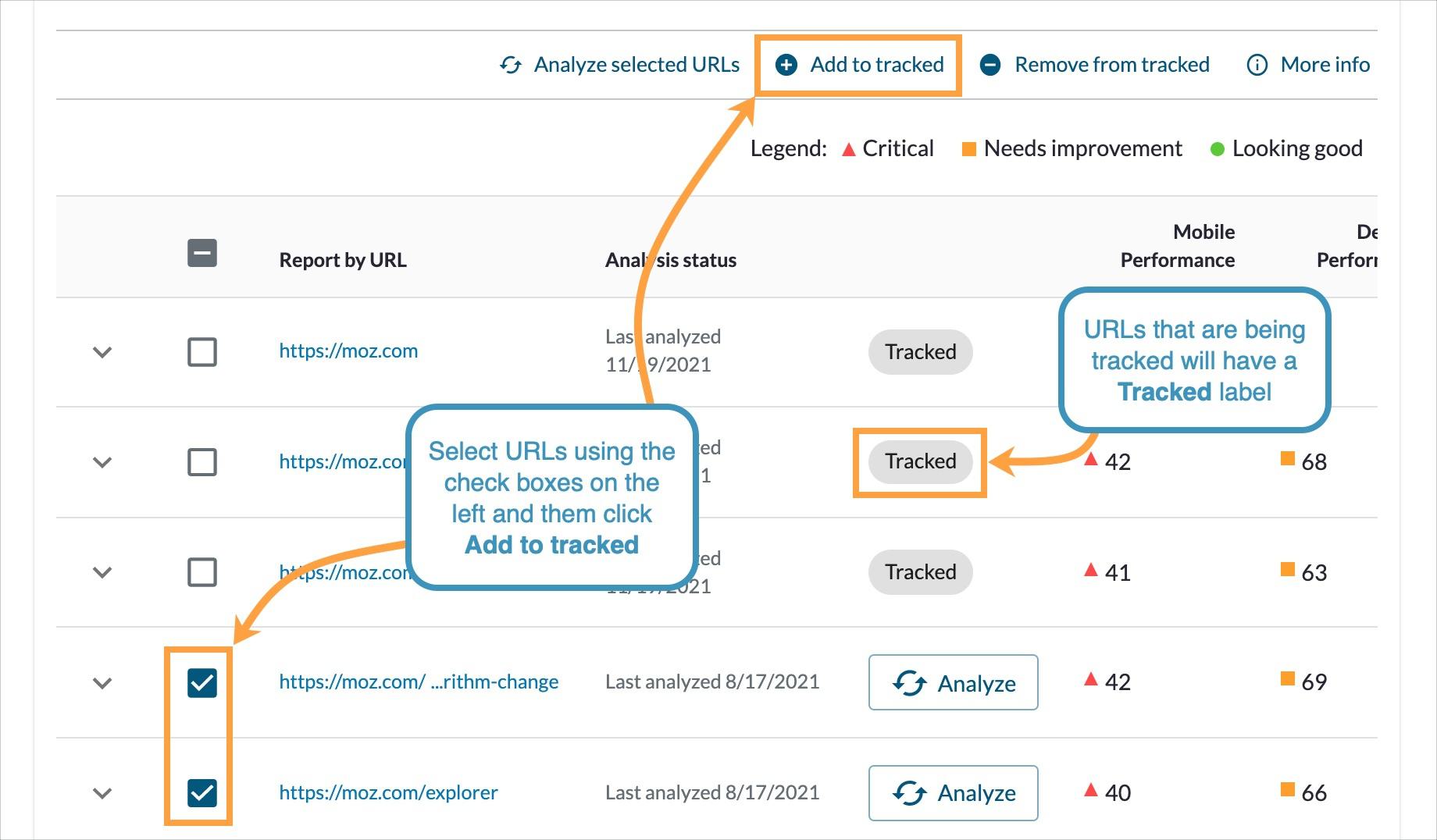The height and width of the screenshot is (840, 1437).
Task: Check the checkbox beside https://moz.com
Action: tap(201, 351)
